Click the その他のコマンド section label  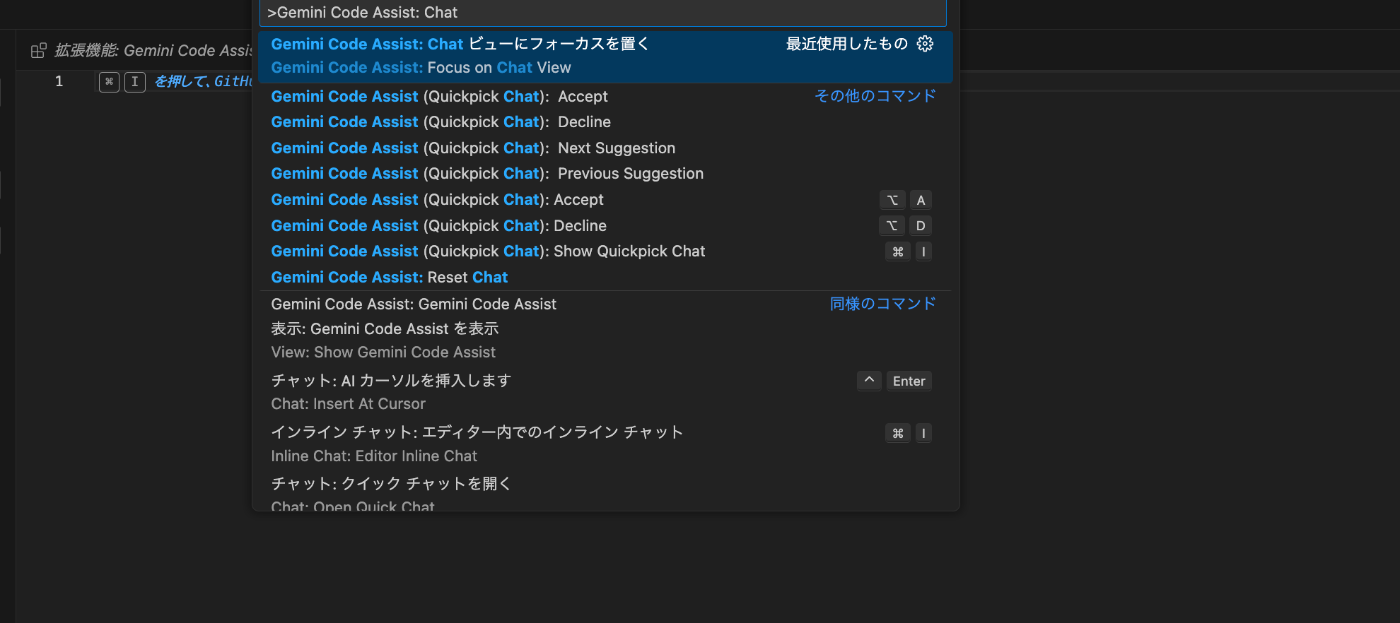tap(875, 96)
